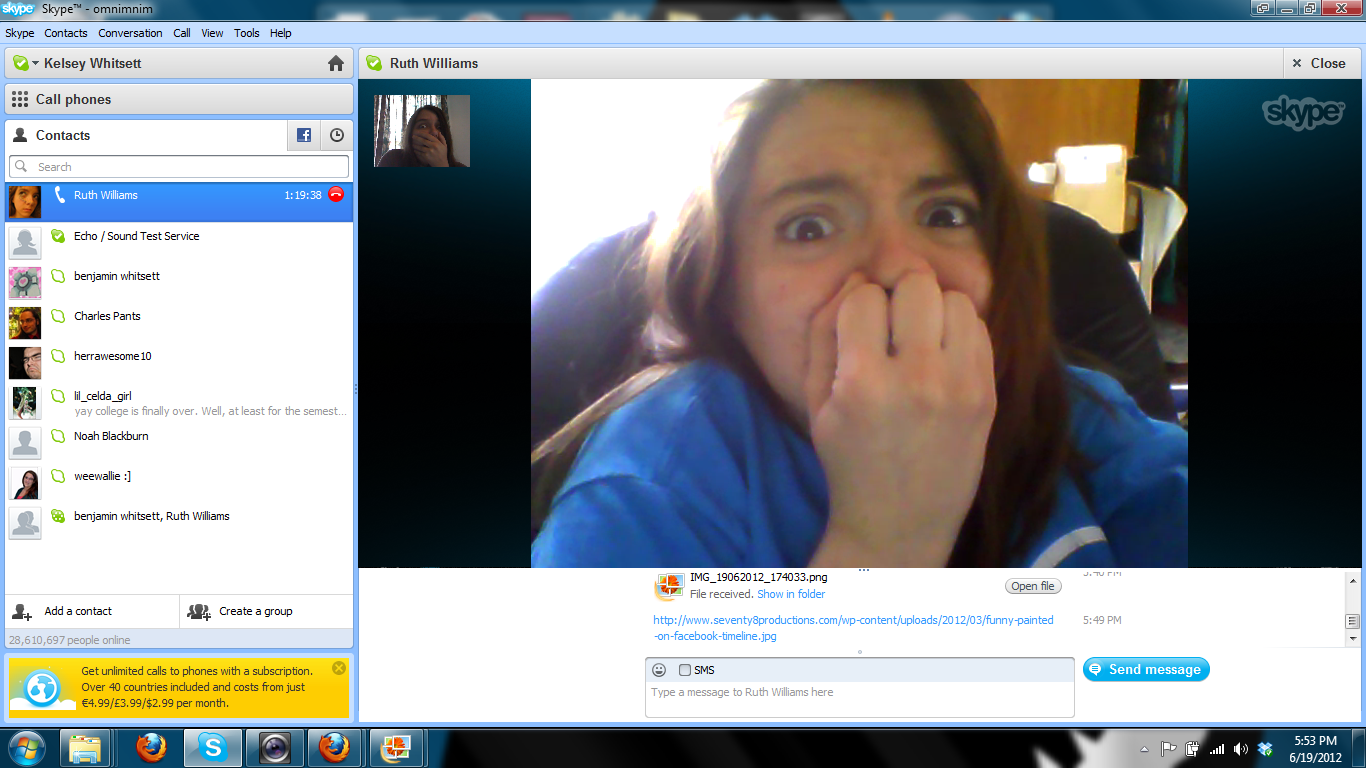The width and height of the screenshot is (1366, 768).
Task: Open the Tools menu
Action: [246, 33]
